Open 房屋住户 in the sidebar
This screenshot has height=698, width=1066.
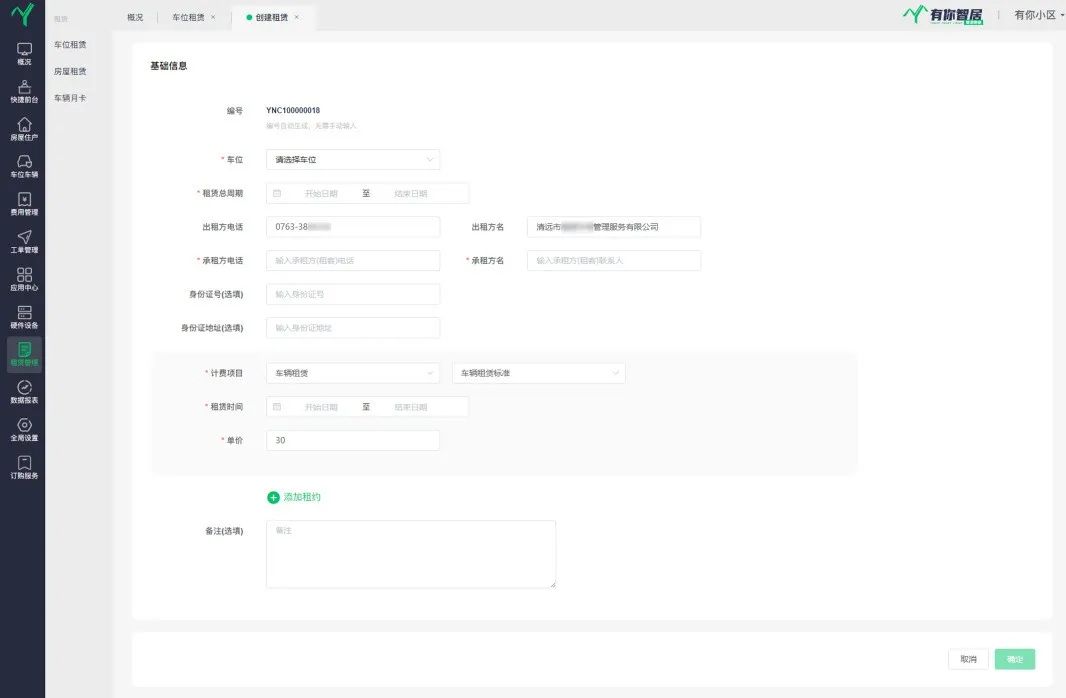[x=24, y=129]
